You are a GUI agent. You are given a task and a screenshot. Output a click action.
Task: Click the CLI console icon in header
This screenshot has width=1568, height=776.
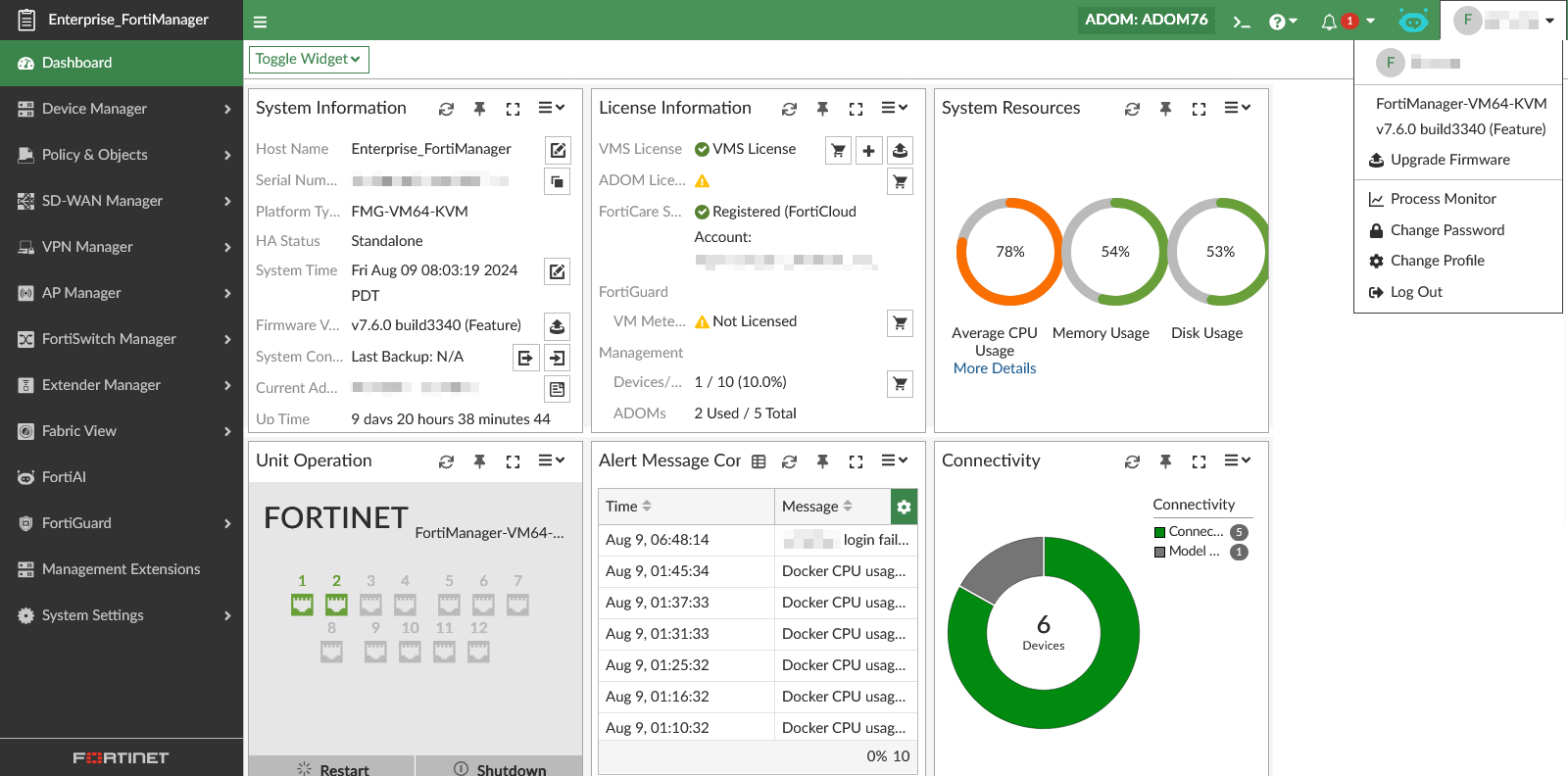[1242, 22]
